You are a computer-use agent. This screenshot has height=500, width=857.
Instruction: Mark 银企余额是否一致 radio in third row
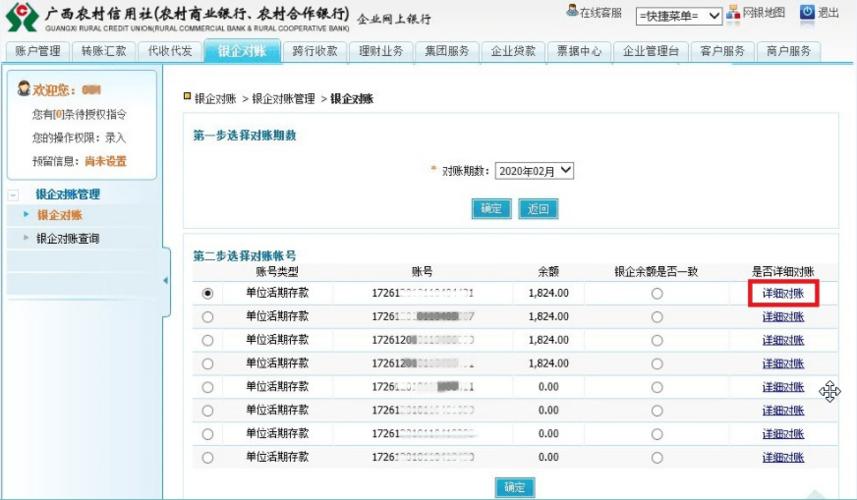[x=657, y=340]
